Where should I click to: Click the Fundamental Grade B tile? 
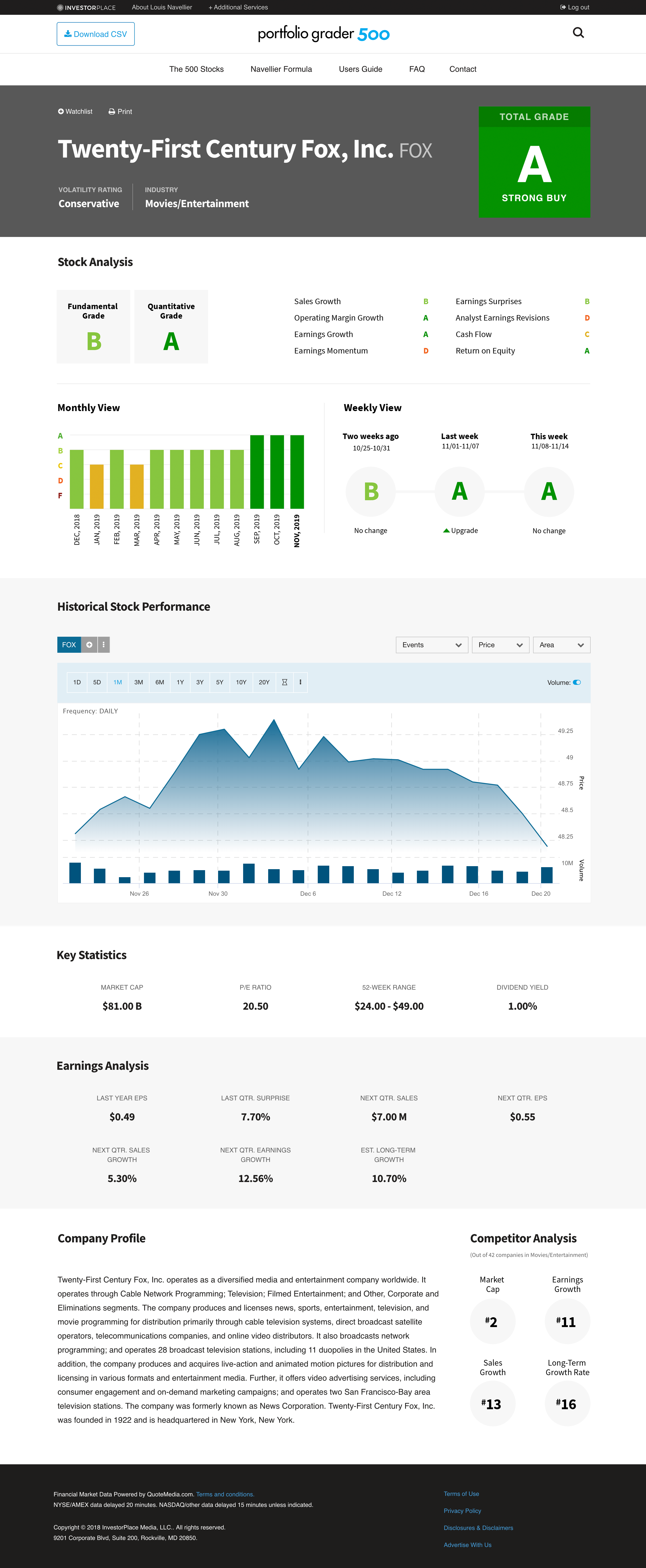(x=93, y=327)
